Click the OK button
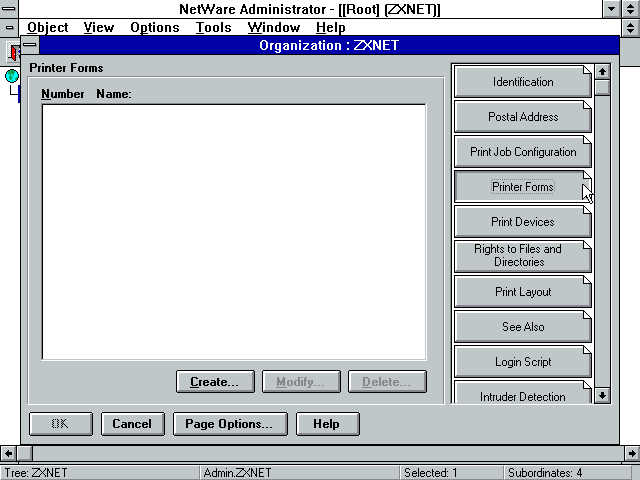This screenshot has width=640, height=480. tap(61, 424)
